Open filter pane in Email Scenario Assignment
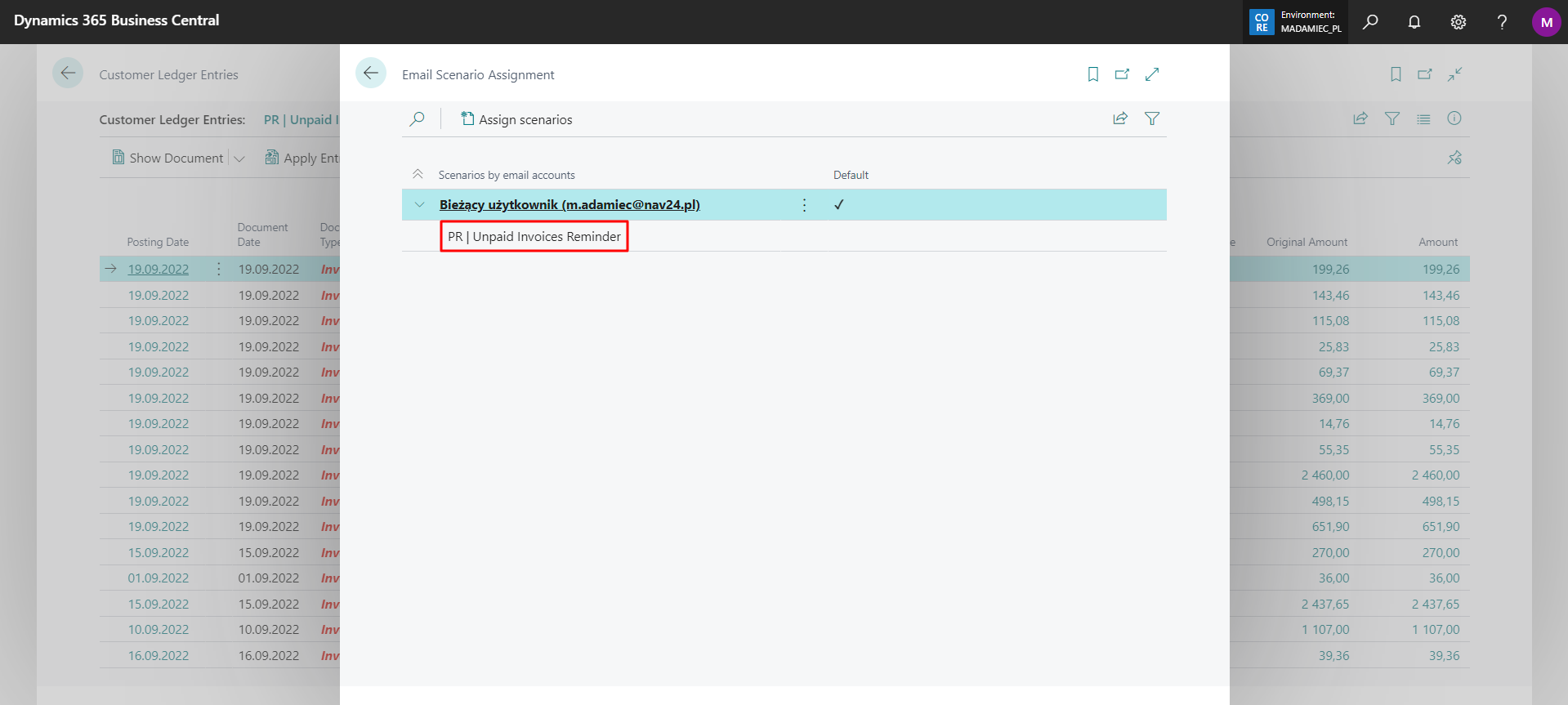This screenshot has width=1568, height=705. point(1152,118)
